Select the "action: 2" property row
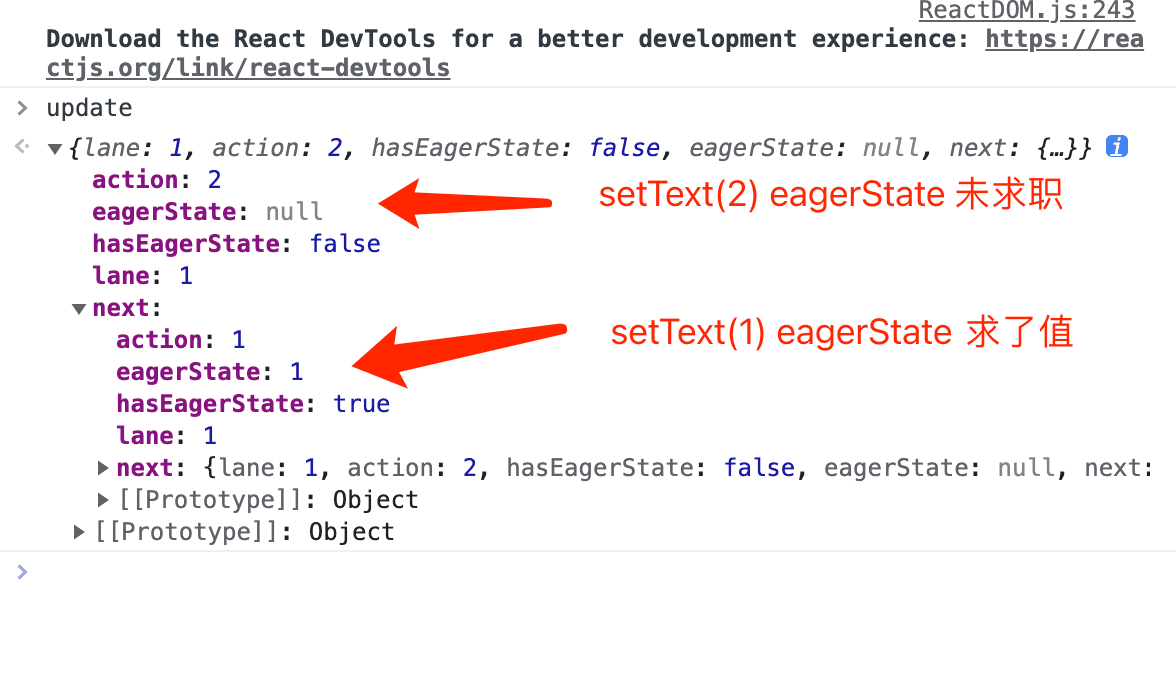The height and width of the screenshot is (692, 1176). (x=156, y=180)
